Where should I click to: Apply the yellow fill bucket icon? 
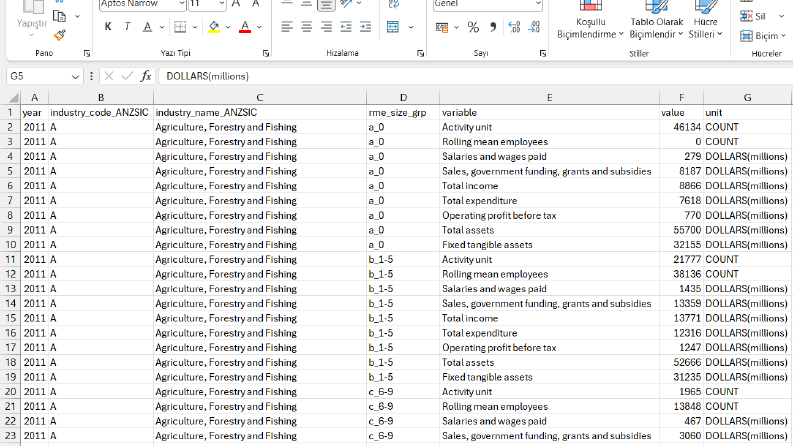click(214, 27)
